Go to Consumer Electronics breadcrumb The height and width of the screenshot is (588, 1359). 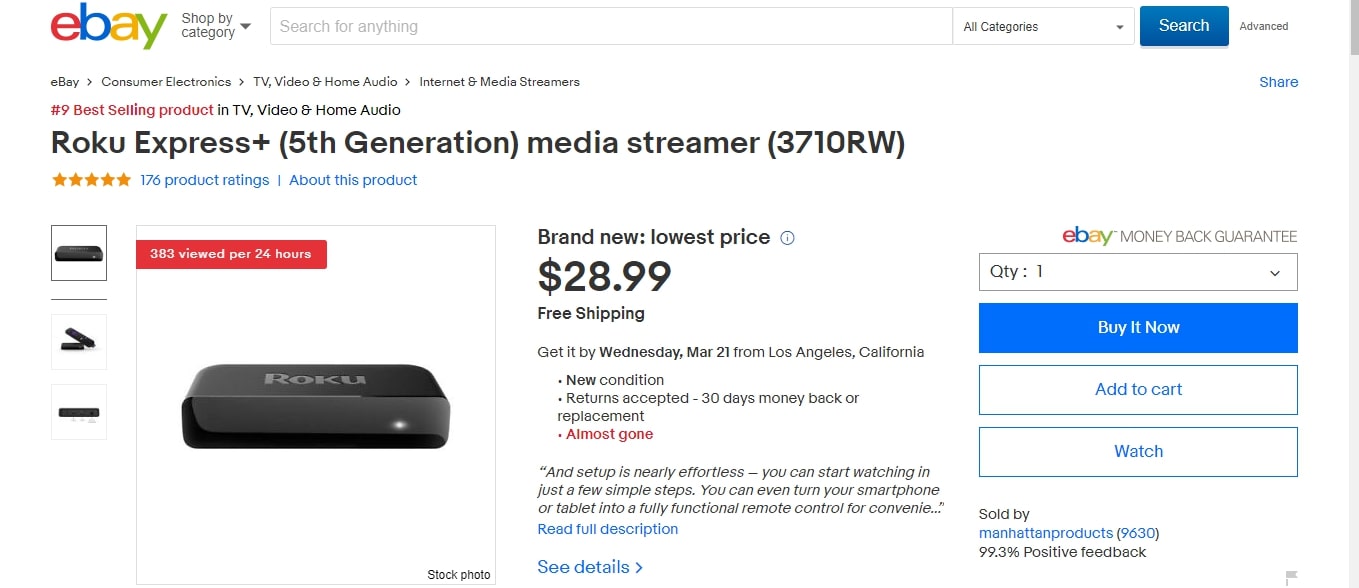pyautogui.click(x=166, y=82)
